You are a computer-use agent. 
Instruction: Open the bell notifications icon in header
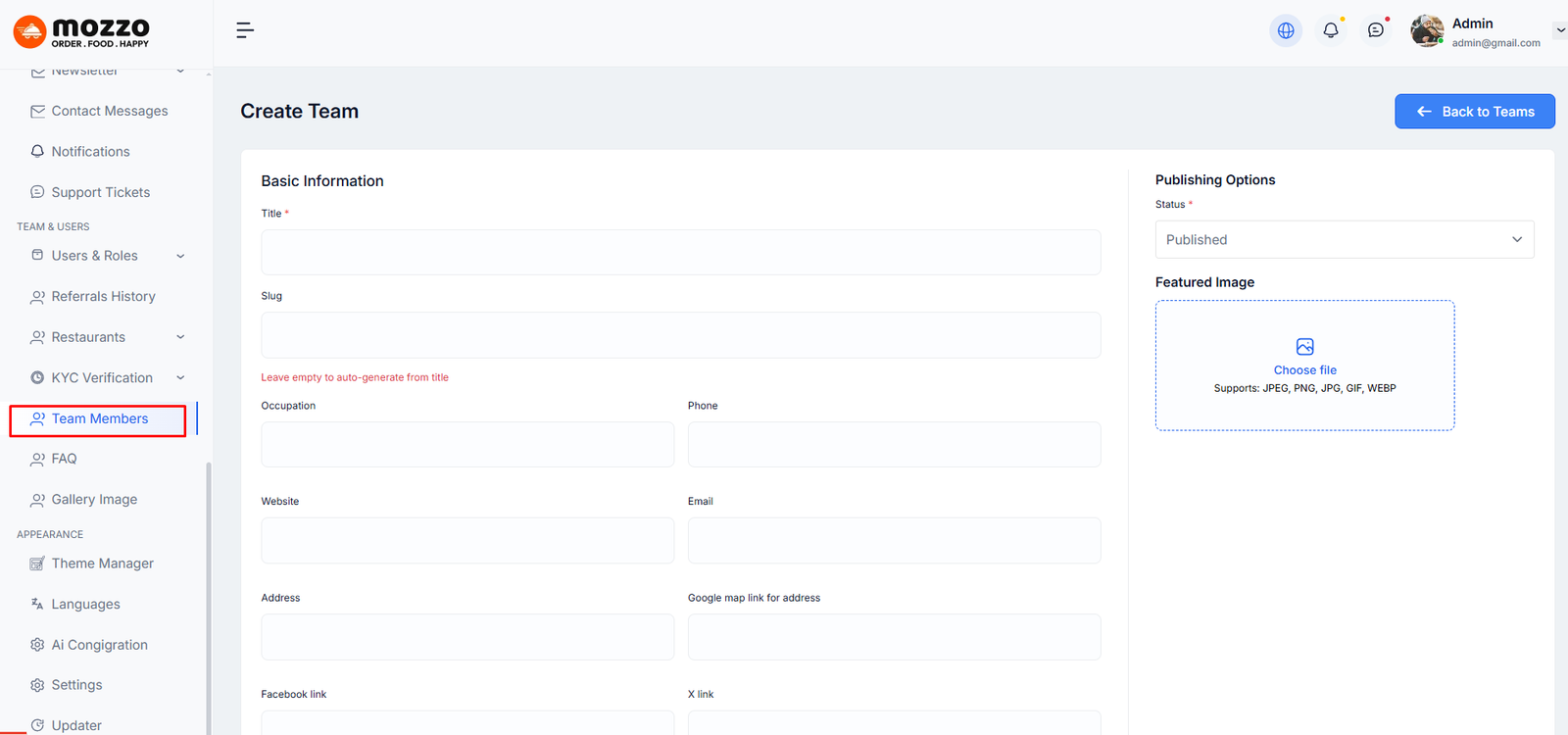coord(1331,30)
